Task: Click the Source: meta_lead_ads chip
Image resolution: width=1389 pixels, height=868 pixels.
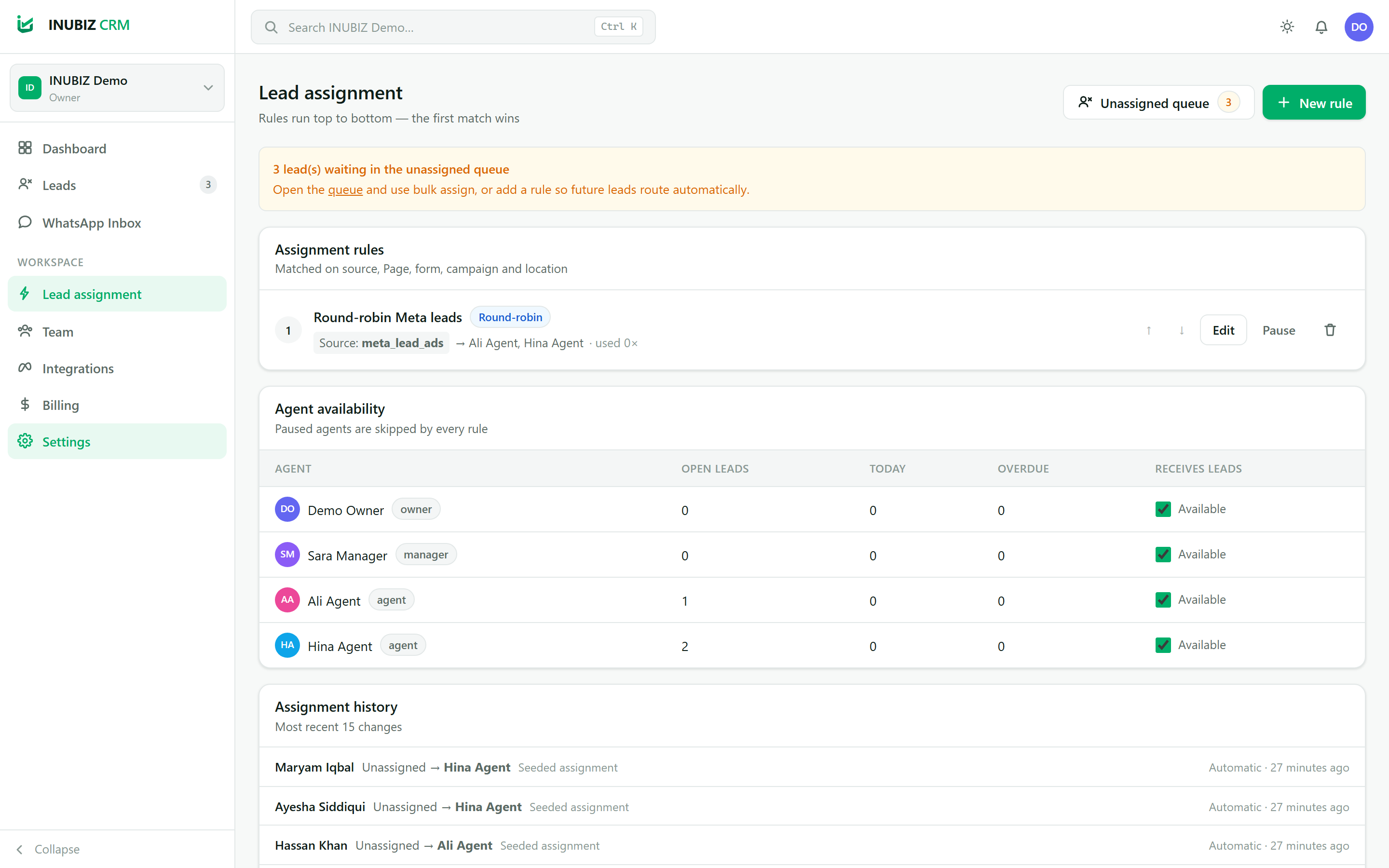Action: tap(381, 343)
